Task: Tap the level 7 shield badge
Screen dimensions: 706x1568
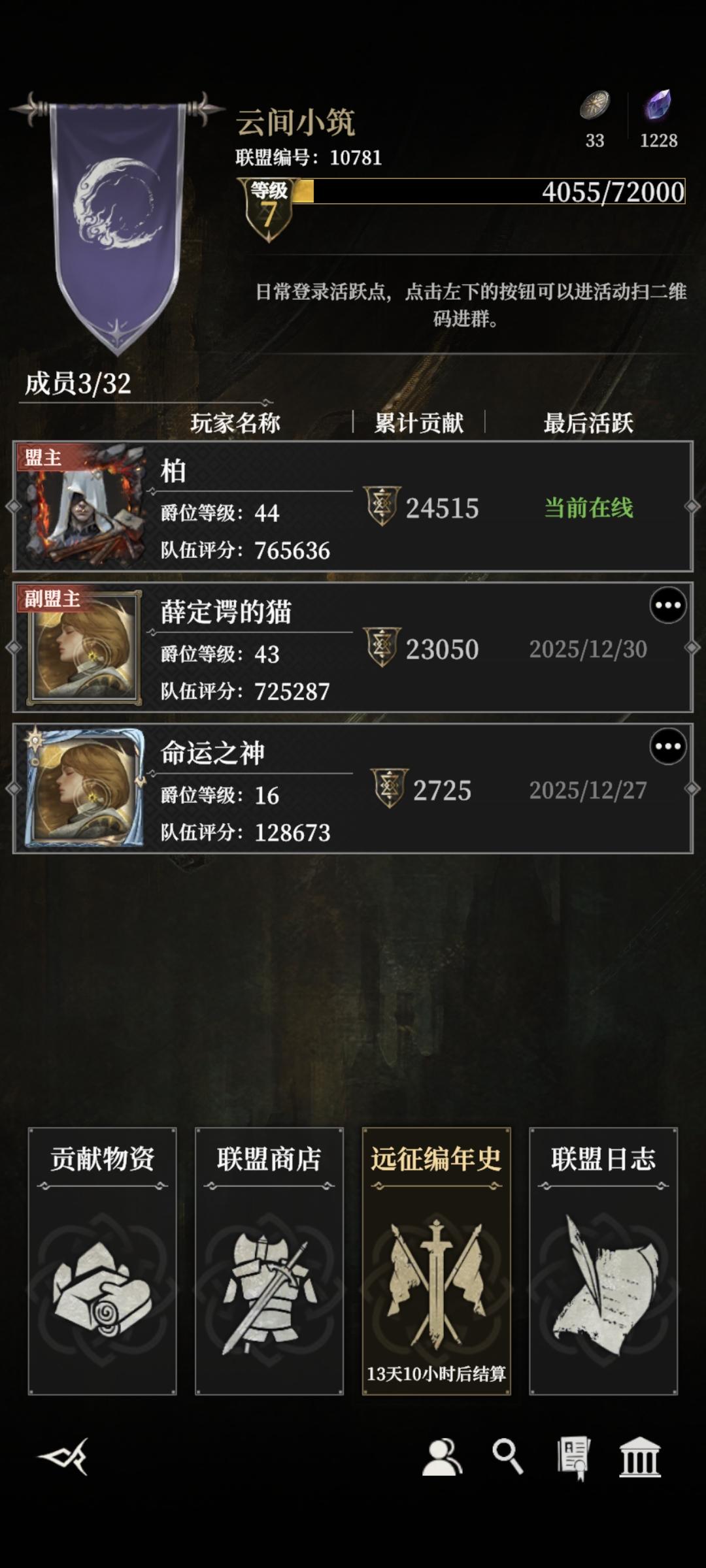Action: (x=268, y=209)
